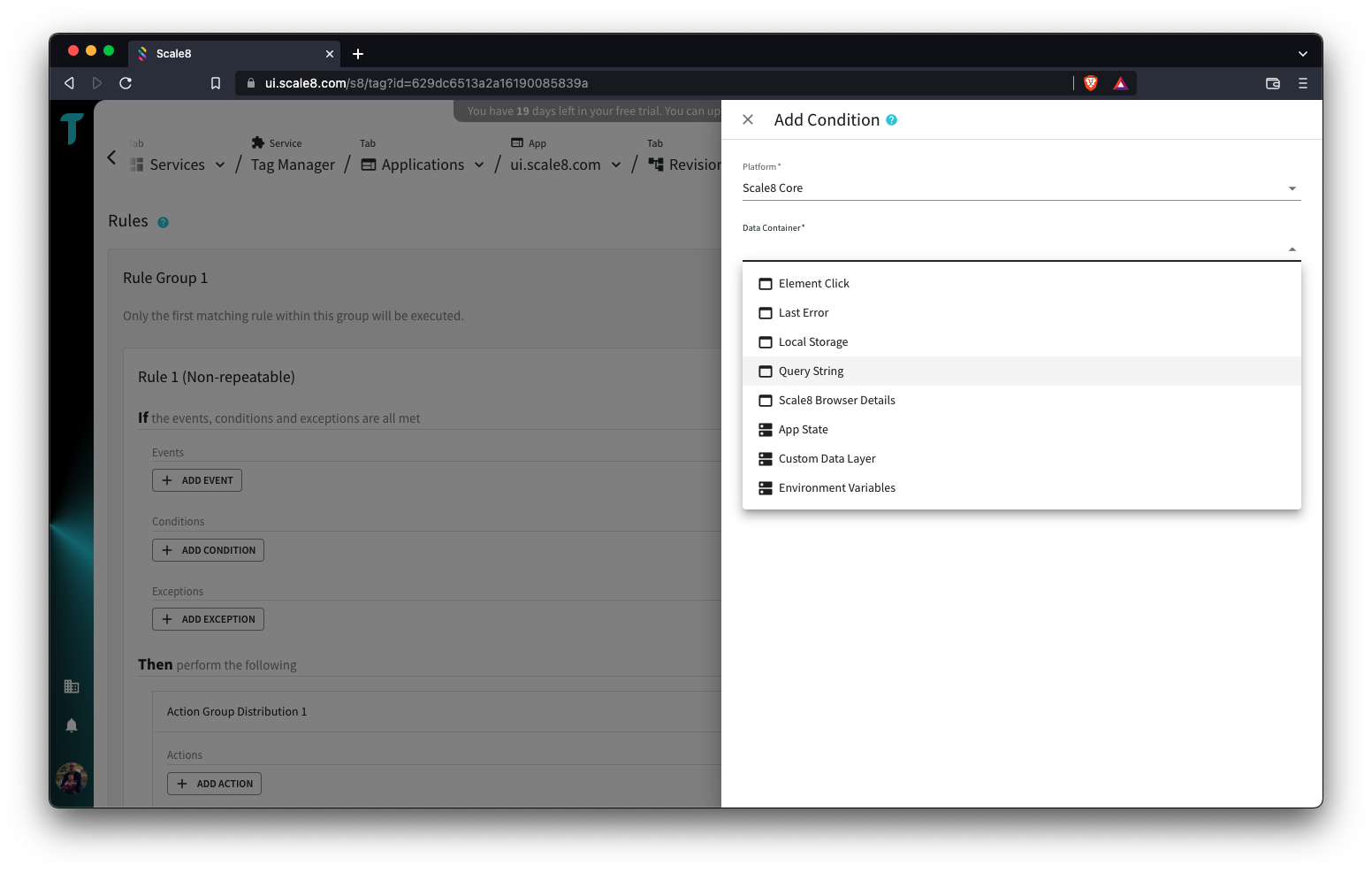Click the App window icon above ui.scale8.com
Image resolution: width=1372 pixels, height=873 pixels.
[x=517, y=142]
